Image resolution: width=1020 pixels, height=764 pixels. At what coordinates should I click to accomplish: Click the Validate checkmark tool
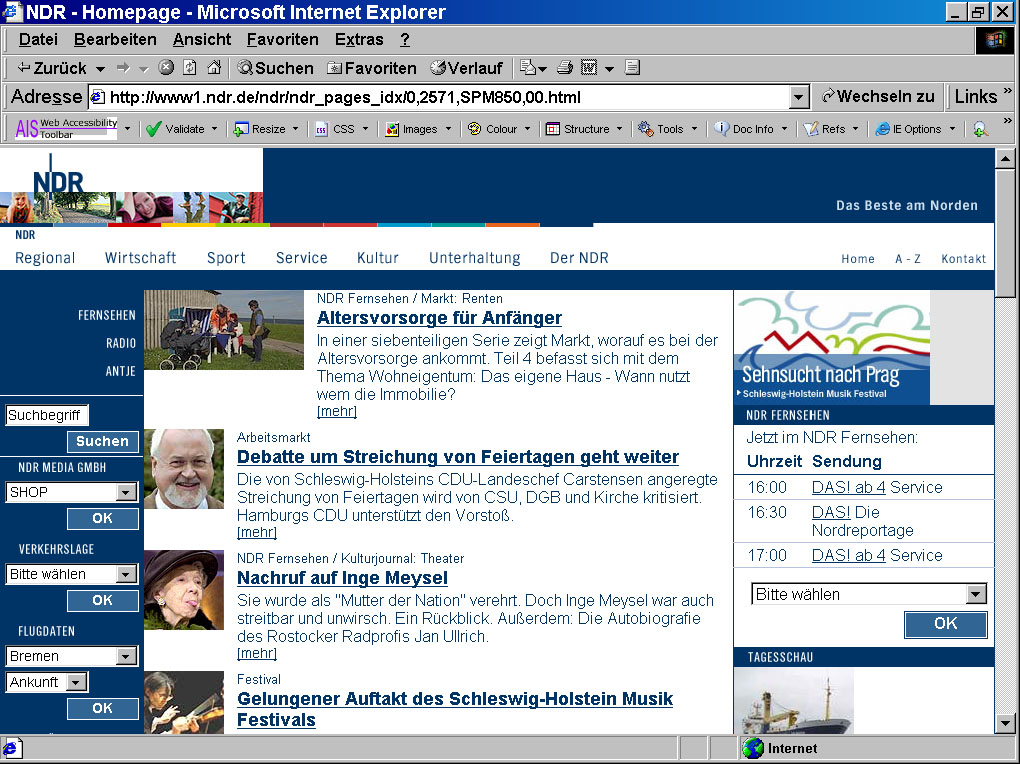(x=175, y=129)
